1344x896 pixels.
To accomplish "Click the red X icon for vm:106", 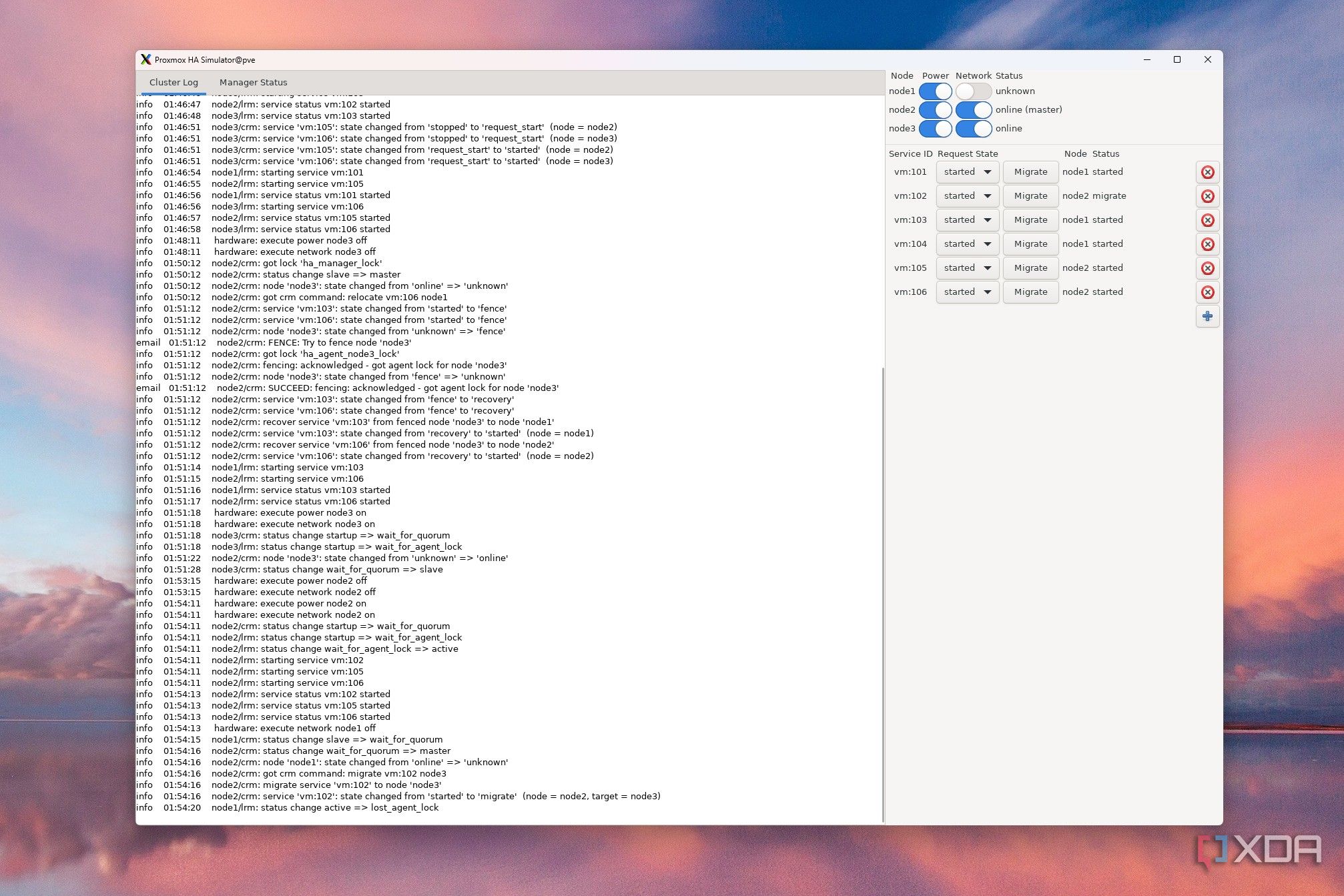I will pos(1207,292).
